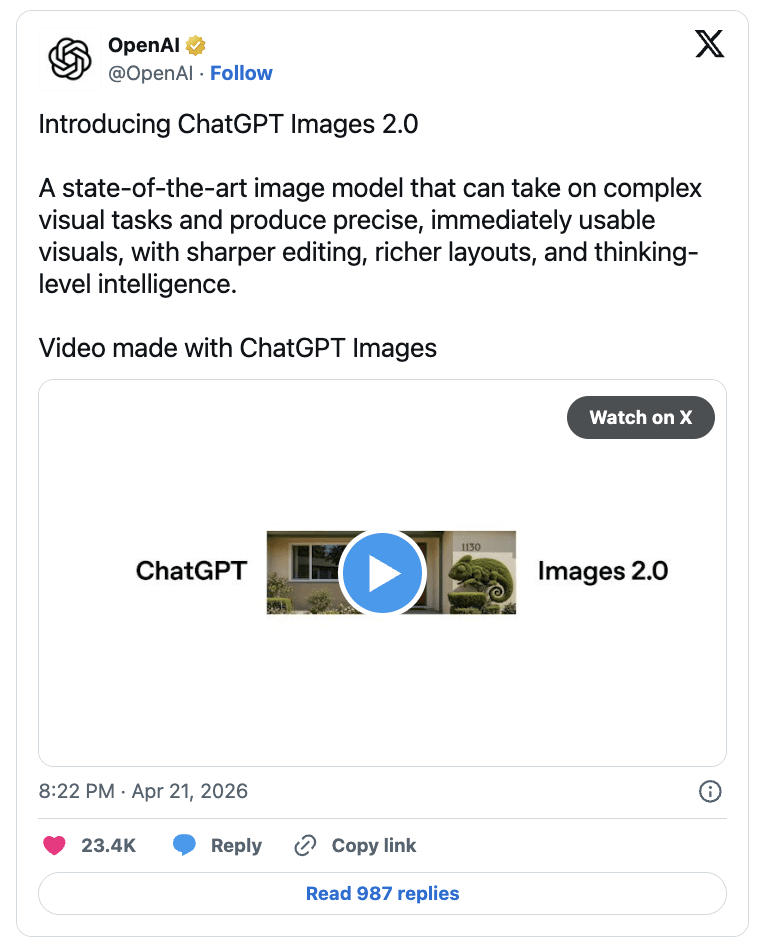The image size is (760, 946).
Task: Open the @OpenAI handle link
Action: pos(151,73)
